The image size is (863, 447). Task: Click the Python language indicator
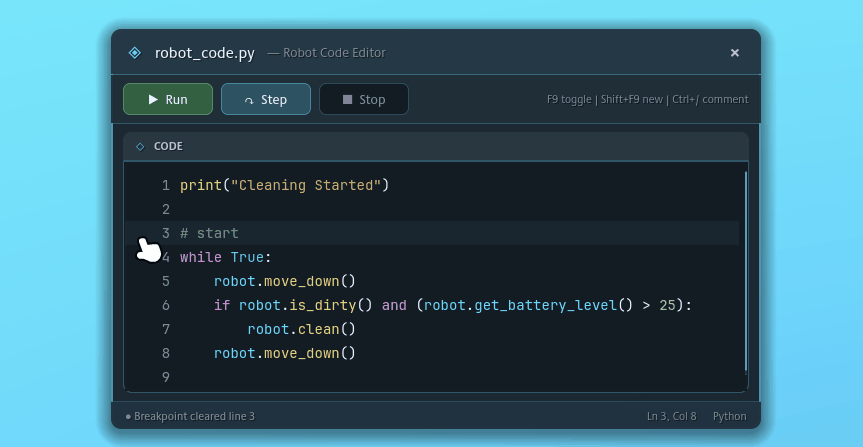(730, 416)
